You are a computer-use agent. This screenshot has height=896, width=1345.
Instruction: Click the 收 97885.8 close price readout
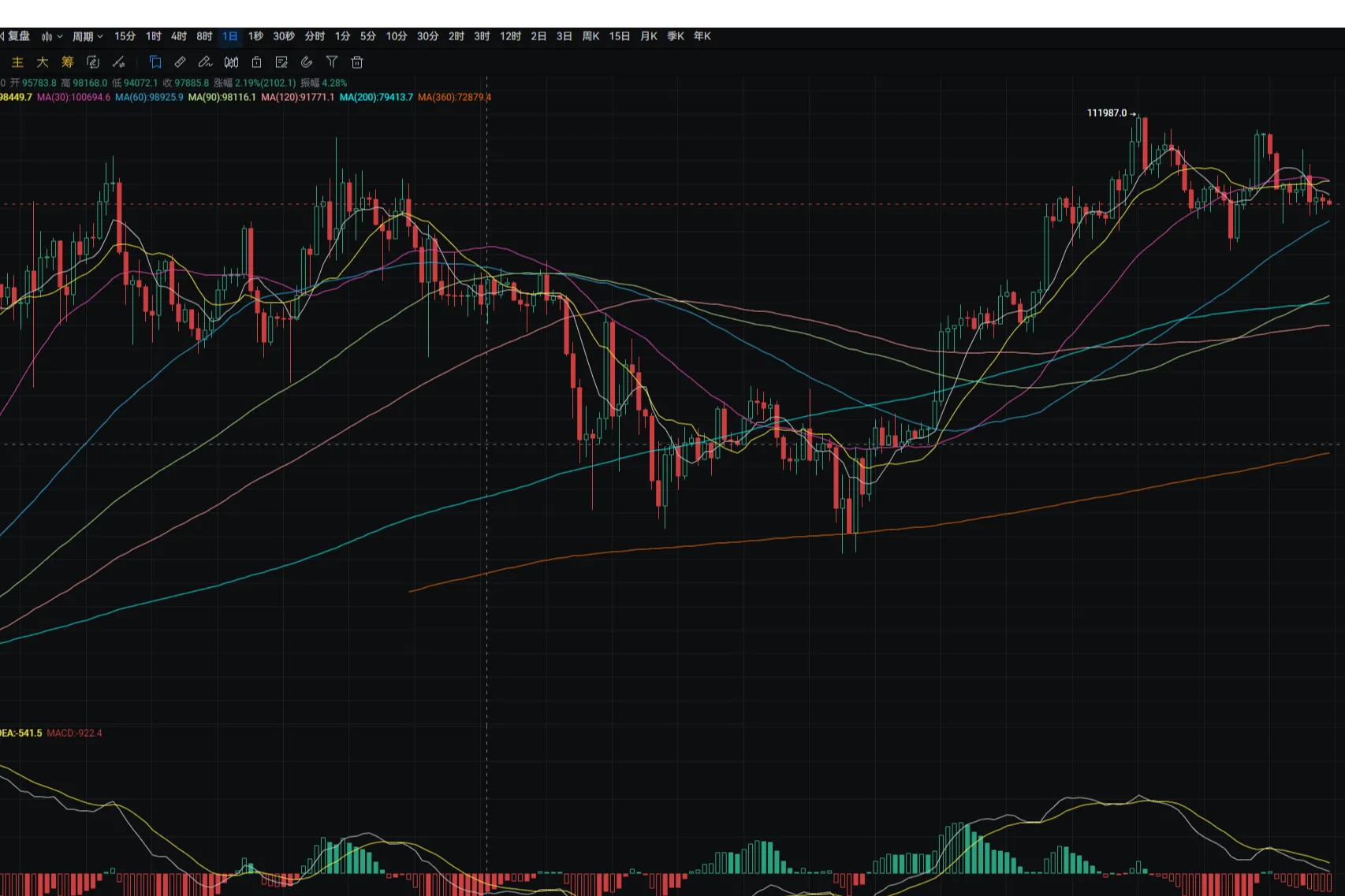pos(186,83)
